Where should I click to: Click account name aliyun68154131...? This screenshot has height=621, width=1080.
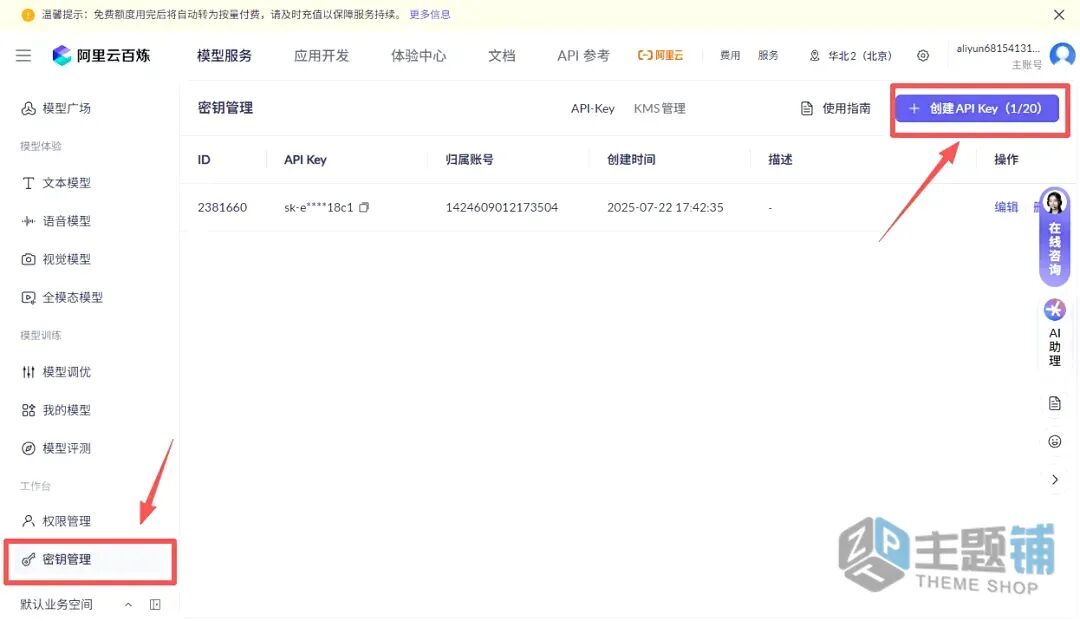point(998,48)
